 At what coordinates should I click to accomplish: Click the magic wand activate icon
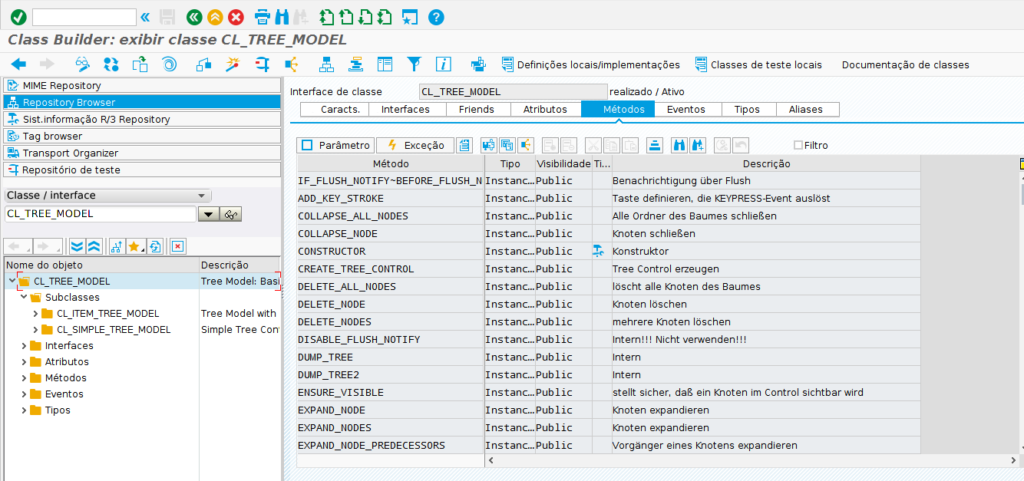tap(231, 65)
